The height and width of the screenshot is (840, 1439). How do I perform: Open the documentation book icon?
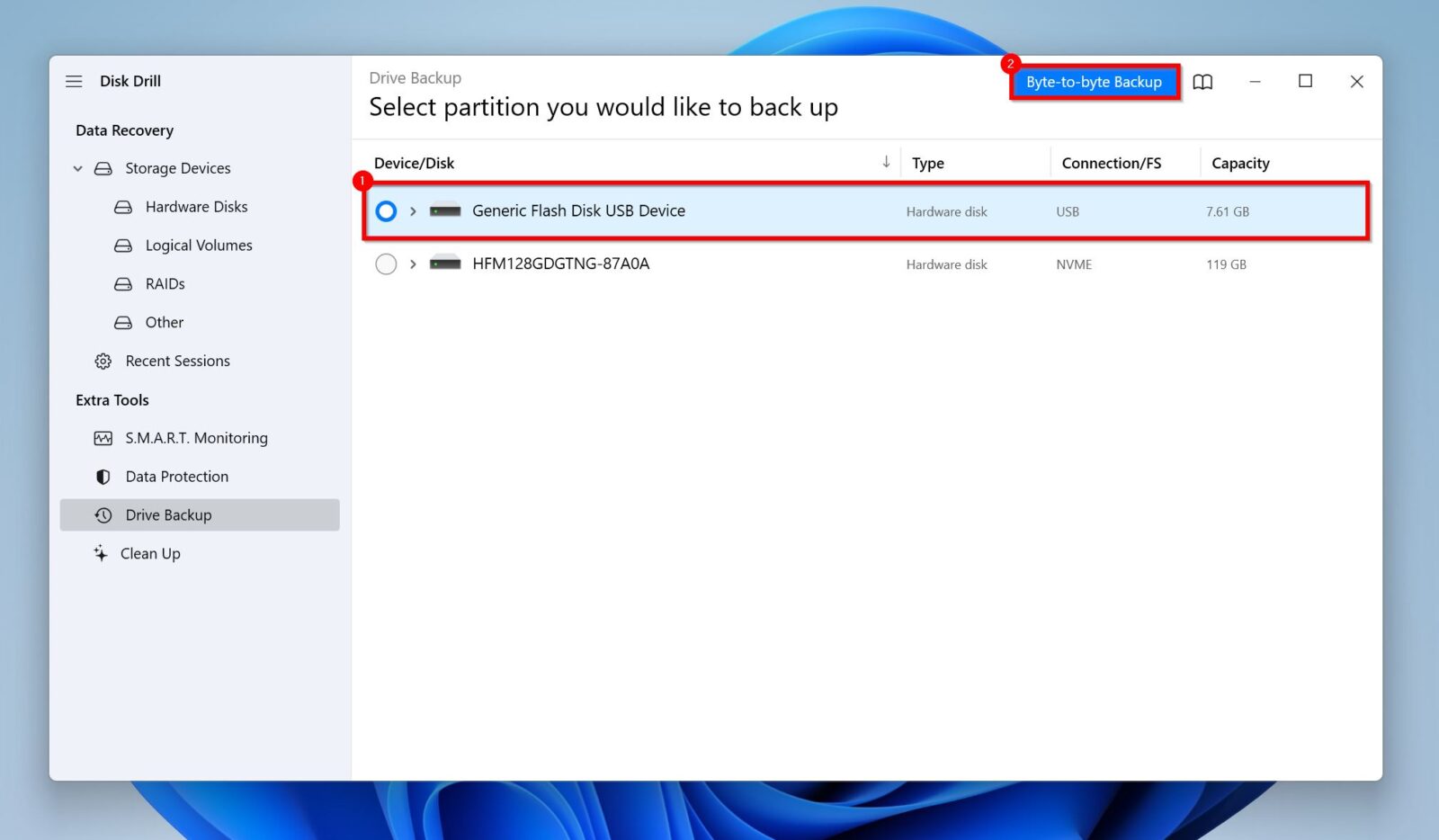tap(1202, 81)
